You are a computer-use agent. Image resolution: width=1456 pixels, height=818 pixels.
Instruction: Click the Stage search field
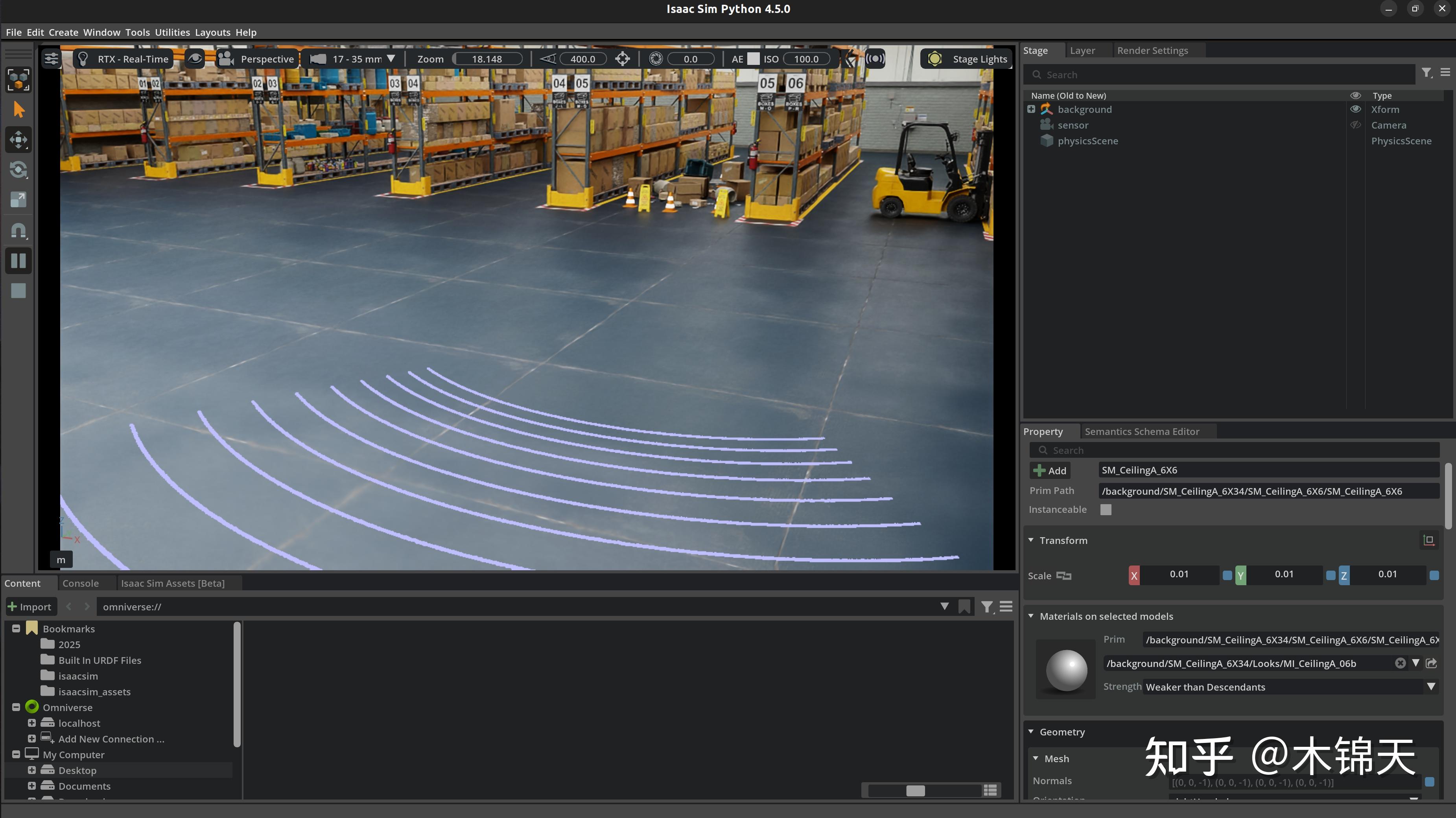(1220, 75)
